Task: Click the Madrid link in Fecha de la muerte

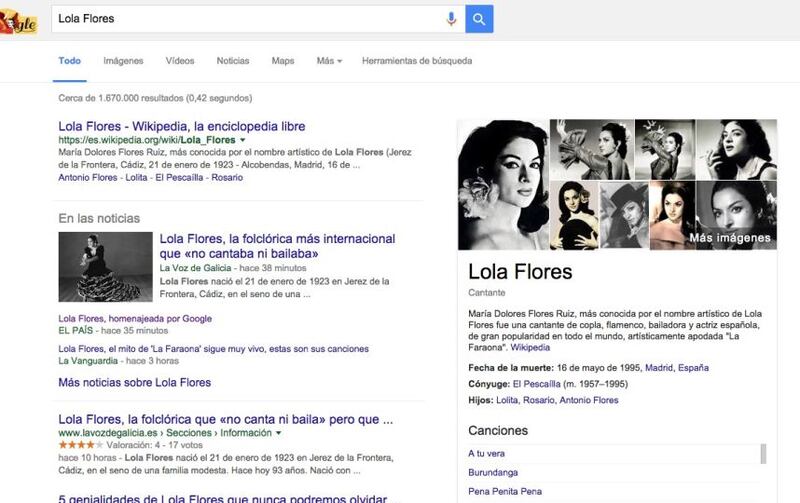Action: point(659,368)
